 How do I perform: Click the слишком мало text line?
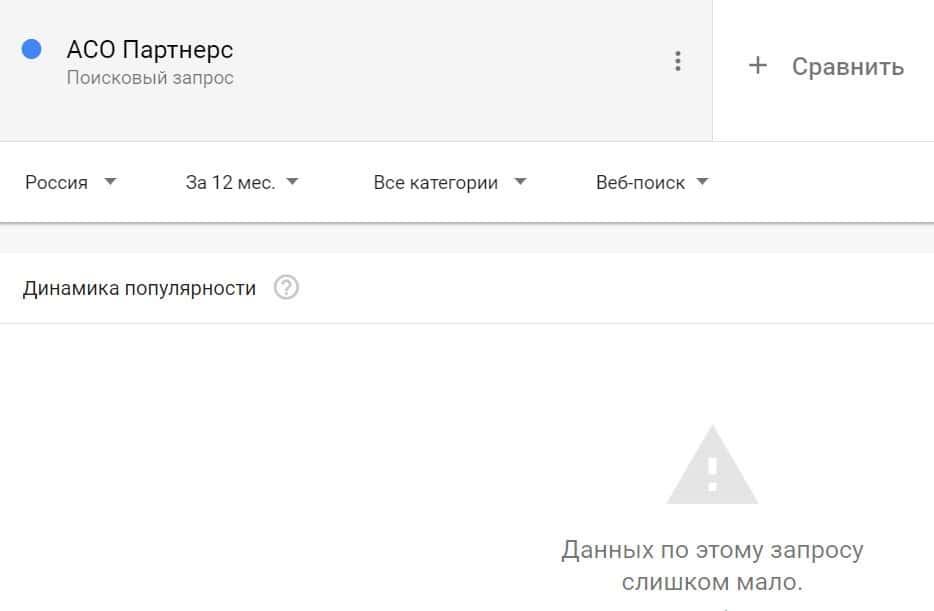point(712,582)
